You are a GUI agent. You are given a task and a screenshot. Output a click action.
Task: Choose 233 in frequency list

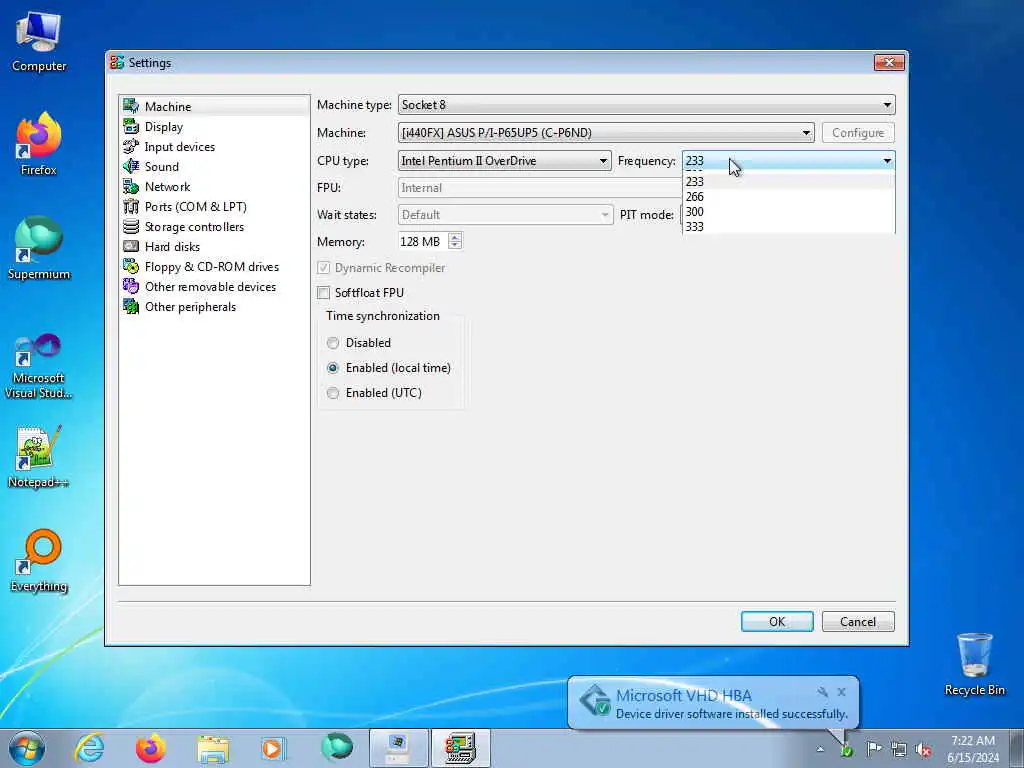click(x=788, y=182)
